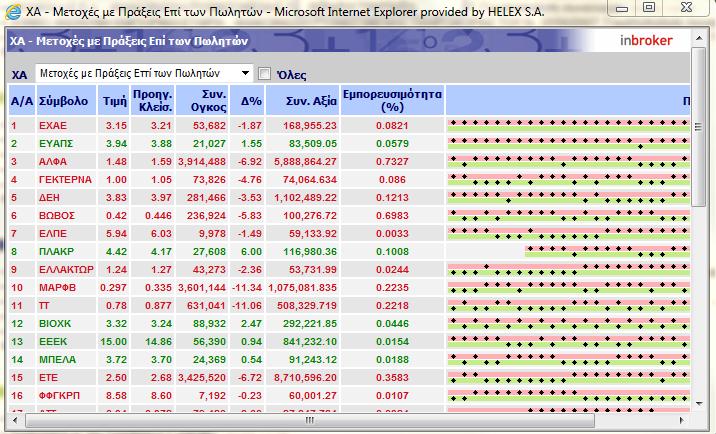This screenshot has height=434, width=716.
Task: Open the 'Μετοχές με Πράξεις Επί των Πωλητών' dropdown
Action: pyautogui.click(x=144, y=73)
